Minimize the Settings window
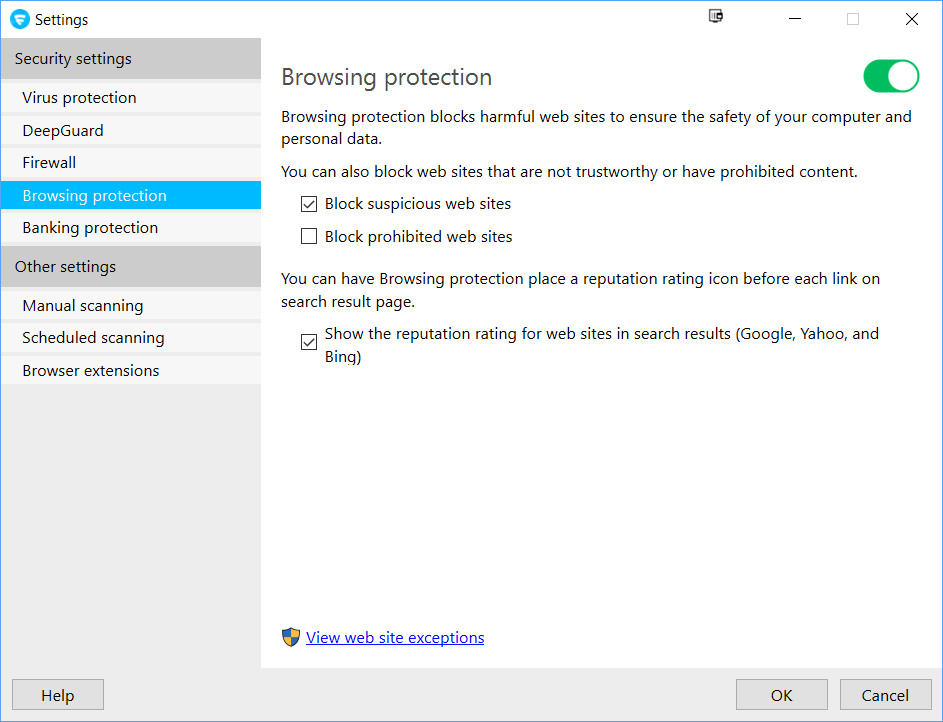Image resolution: width=943 pixels, height=722 pixels. tap(794, 19)
